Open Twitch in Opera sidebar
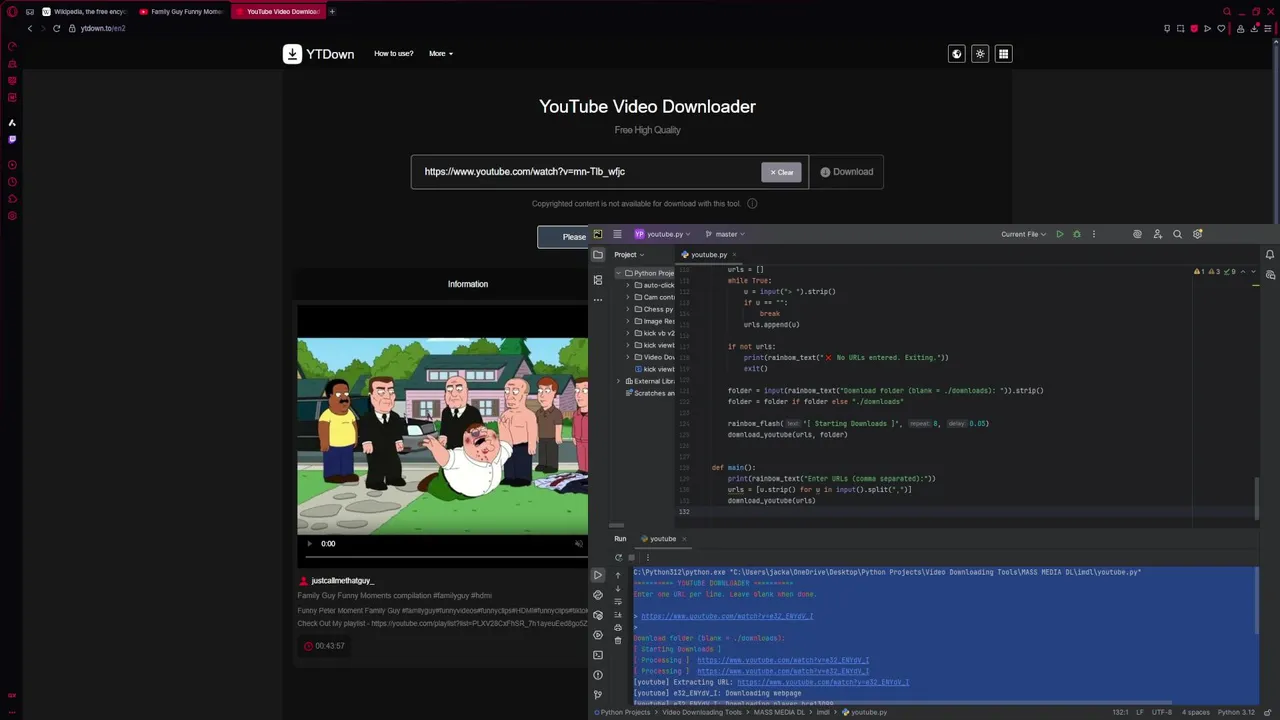This screenshot has width=1280, height=720. (12, 140)
